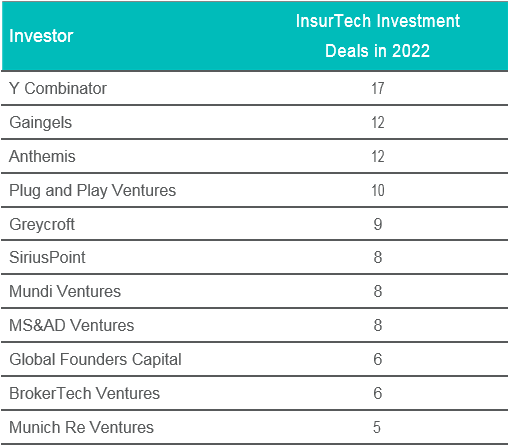Viewport: 508px width, 448px height.
Task: Click the deal count 12 for Gaingels
Action: tap(378, 123)
